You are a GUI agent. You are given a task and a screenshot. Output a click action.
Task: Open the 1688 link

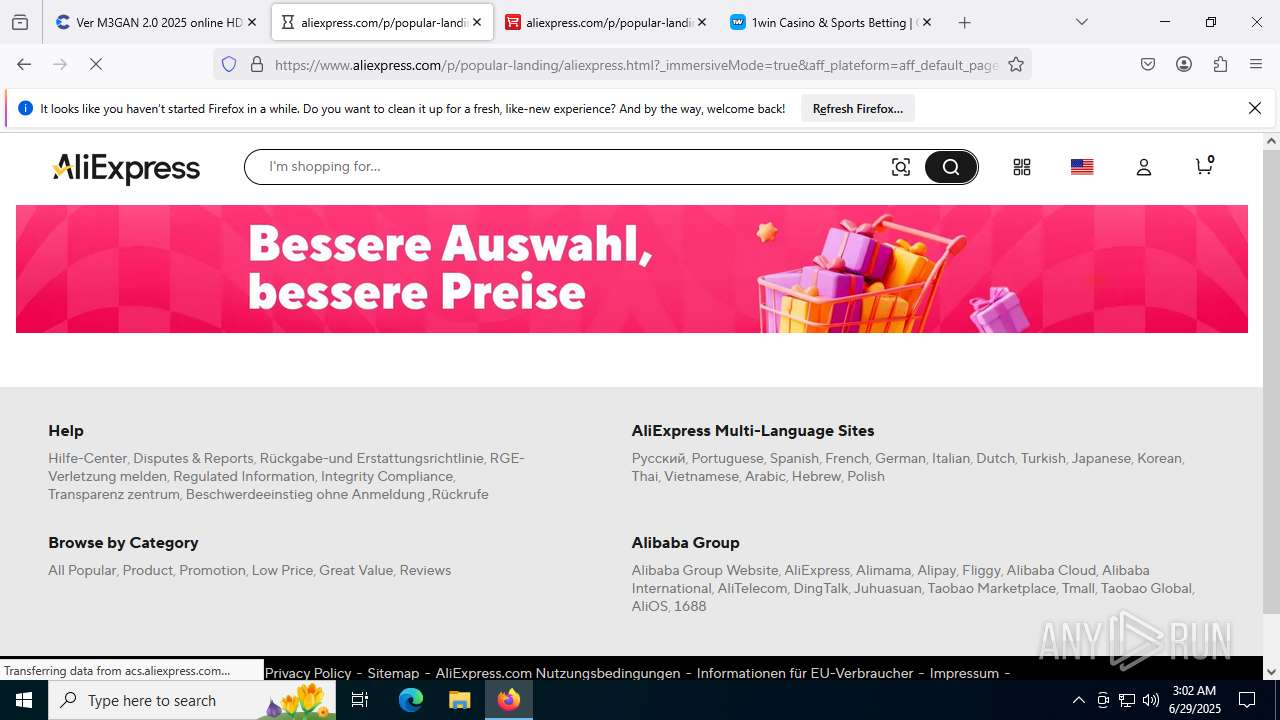(x=690, y=606)
